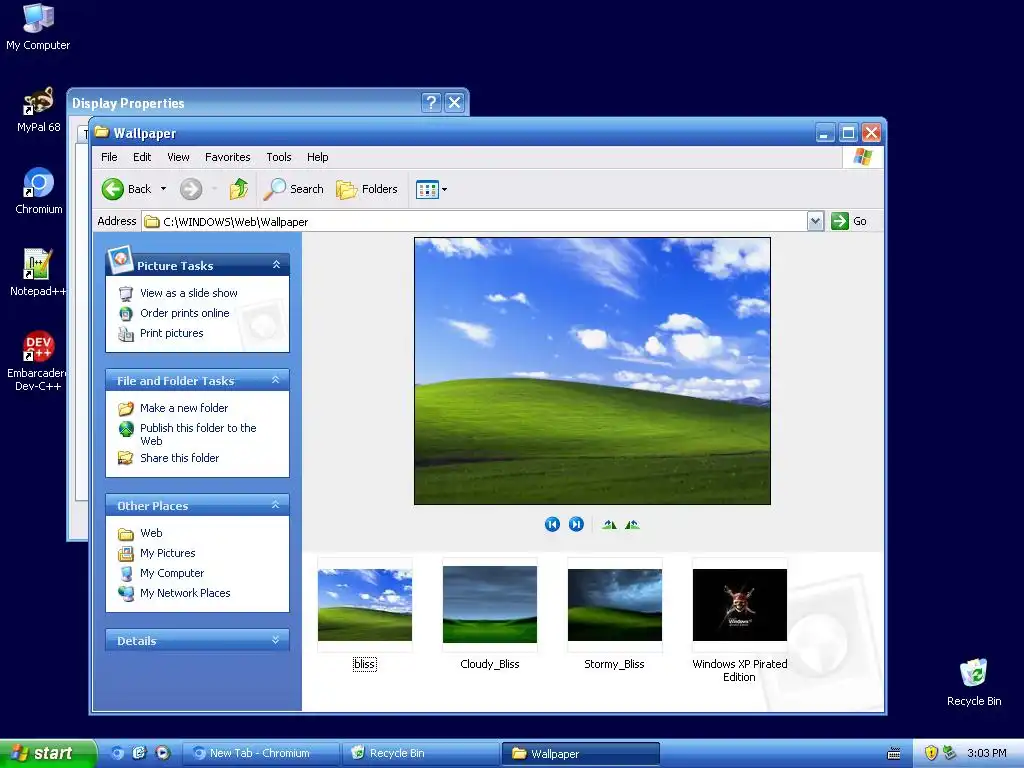
Task: Expand the Details panel
Action: pyautogui.click(x=276, y=640)
